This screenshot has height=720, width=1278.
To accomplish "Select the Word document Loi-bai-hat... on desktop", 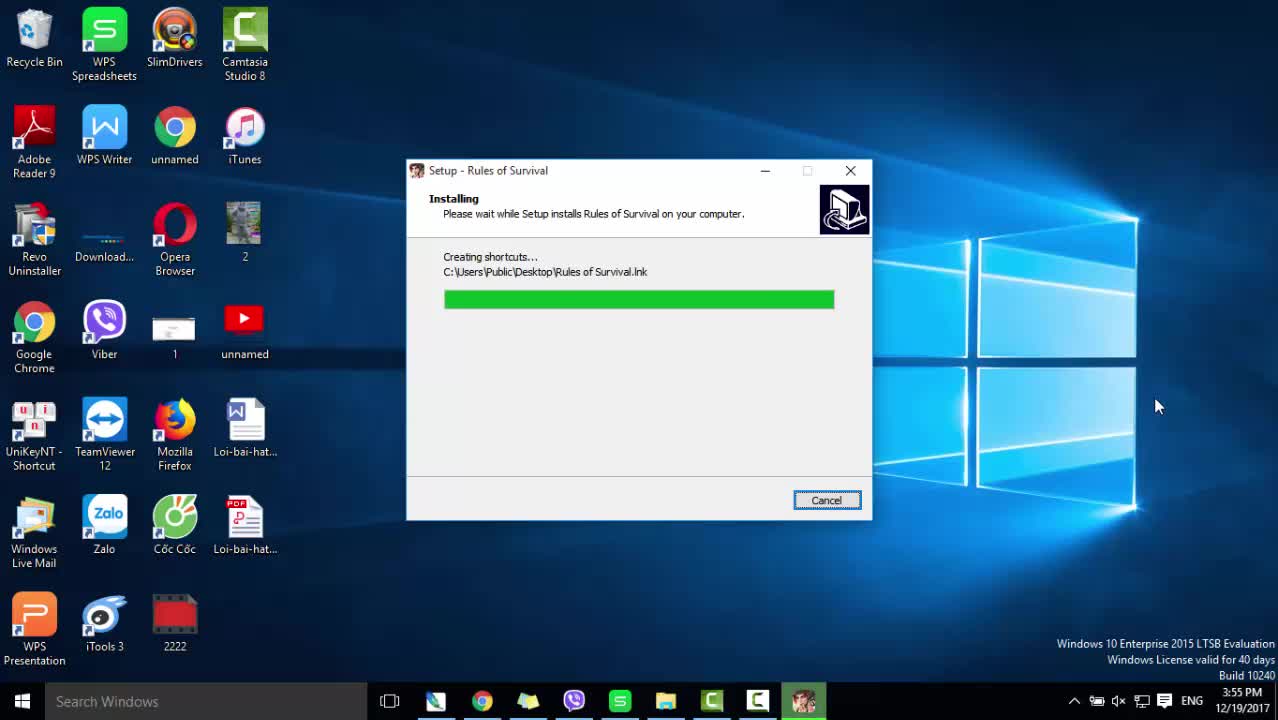I will [x=245, y=428].
